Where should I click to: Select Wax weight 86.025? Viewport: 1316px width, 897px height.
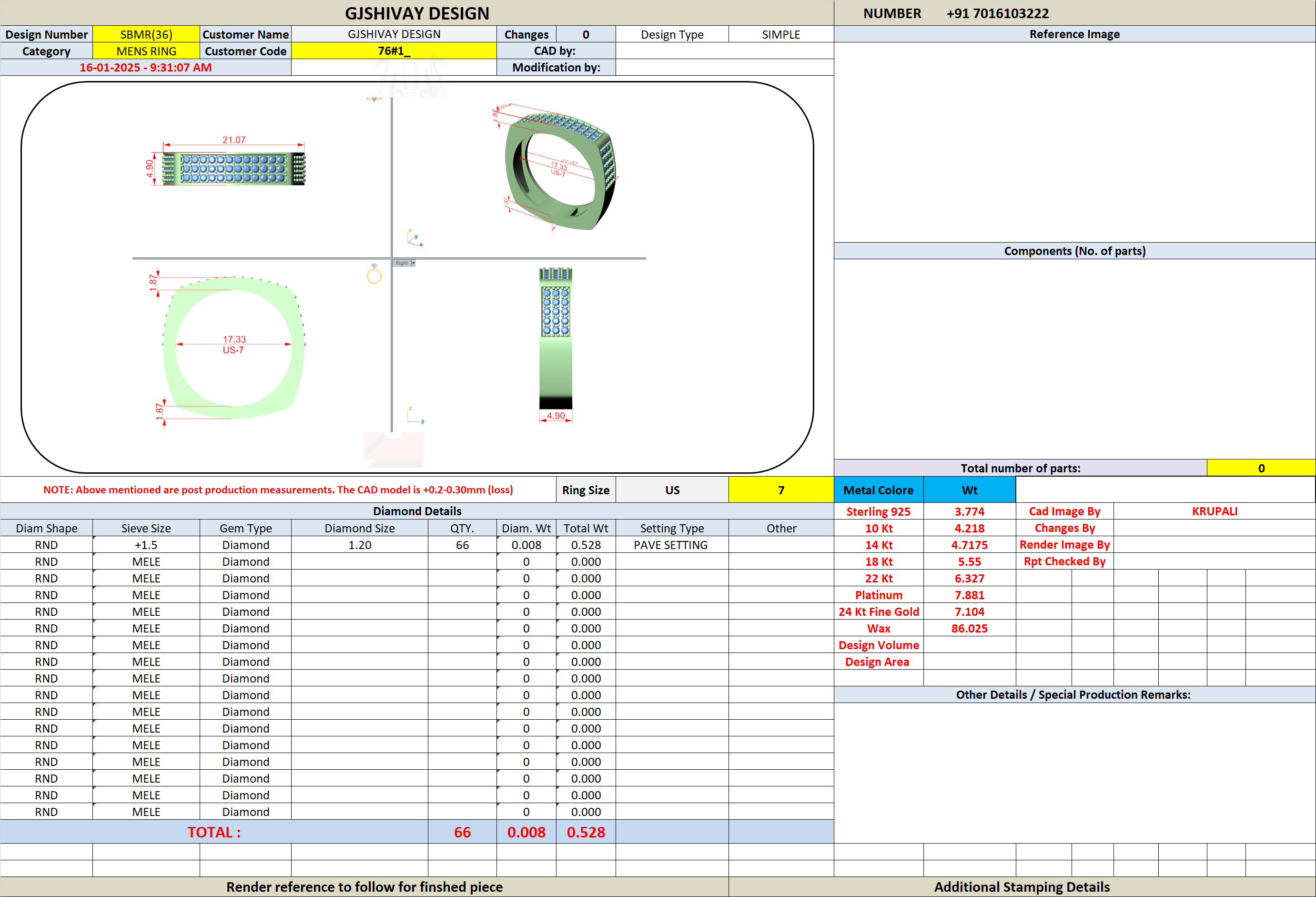click(x=970, y=628)
